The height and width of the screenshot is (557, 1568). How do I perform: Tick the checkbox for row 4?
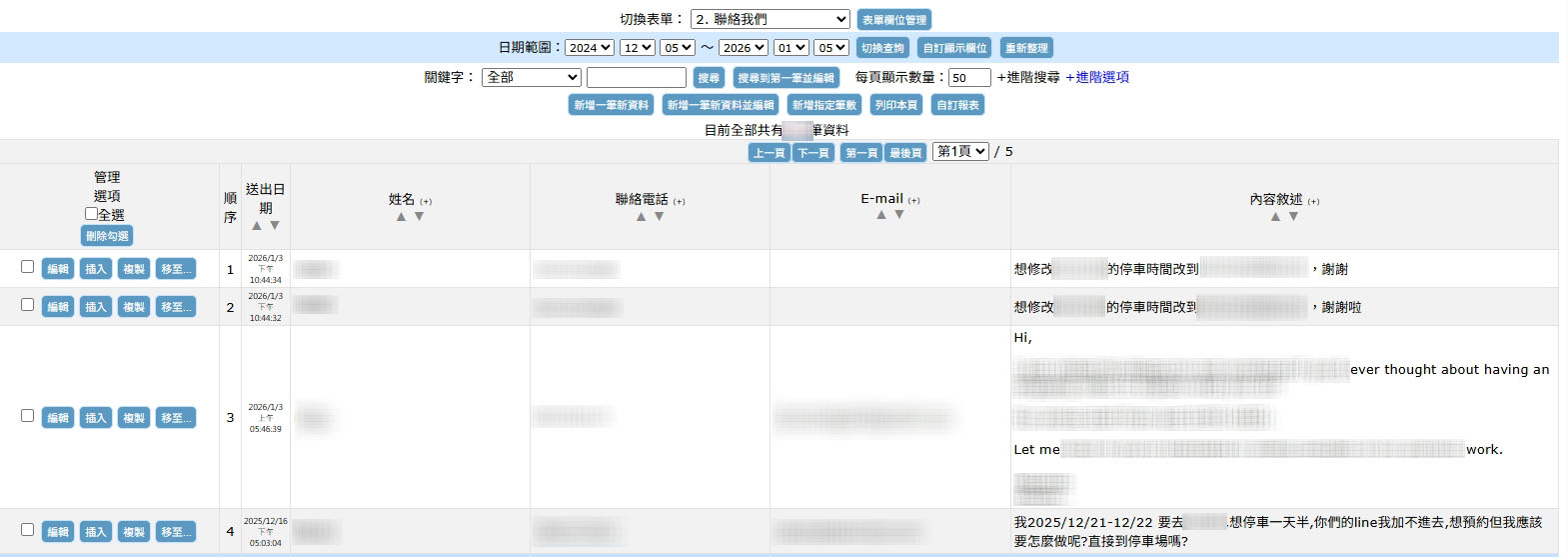click(27, 530)
